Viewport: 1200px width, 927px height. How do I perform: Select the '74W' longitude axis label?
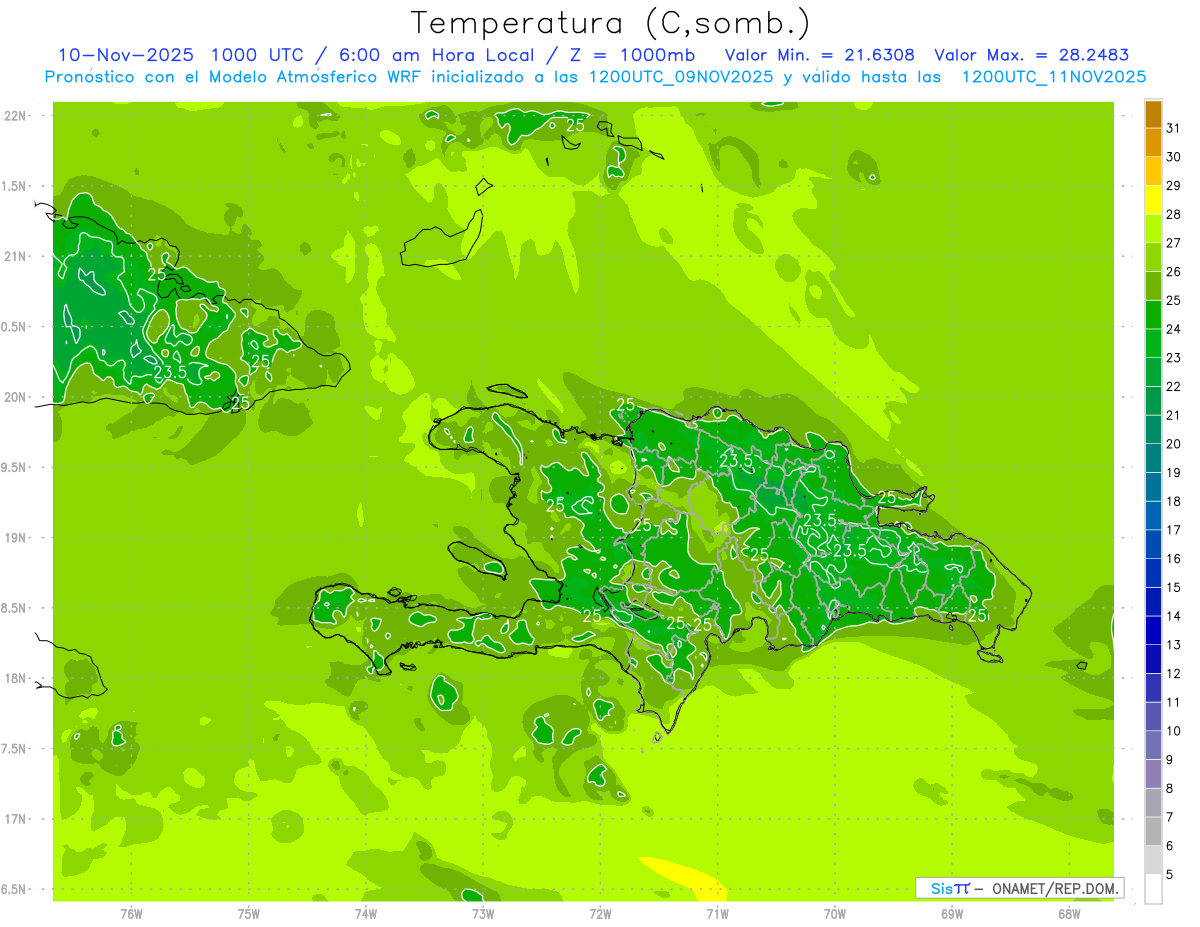coord(366,913)
